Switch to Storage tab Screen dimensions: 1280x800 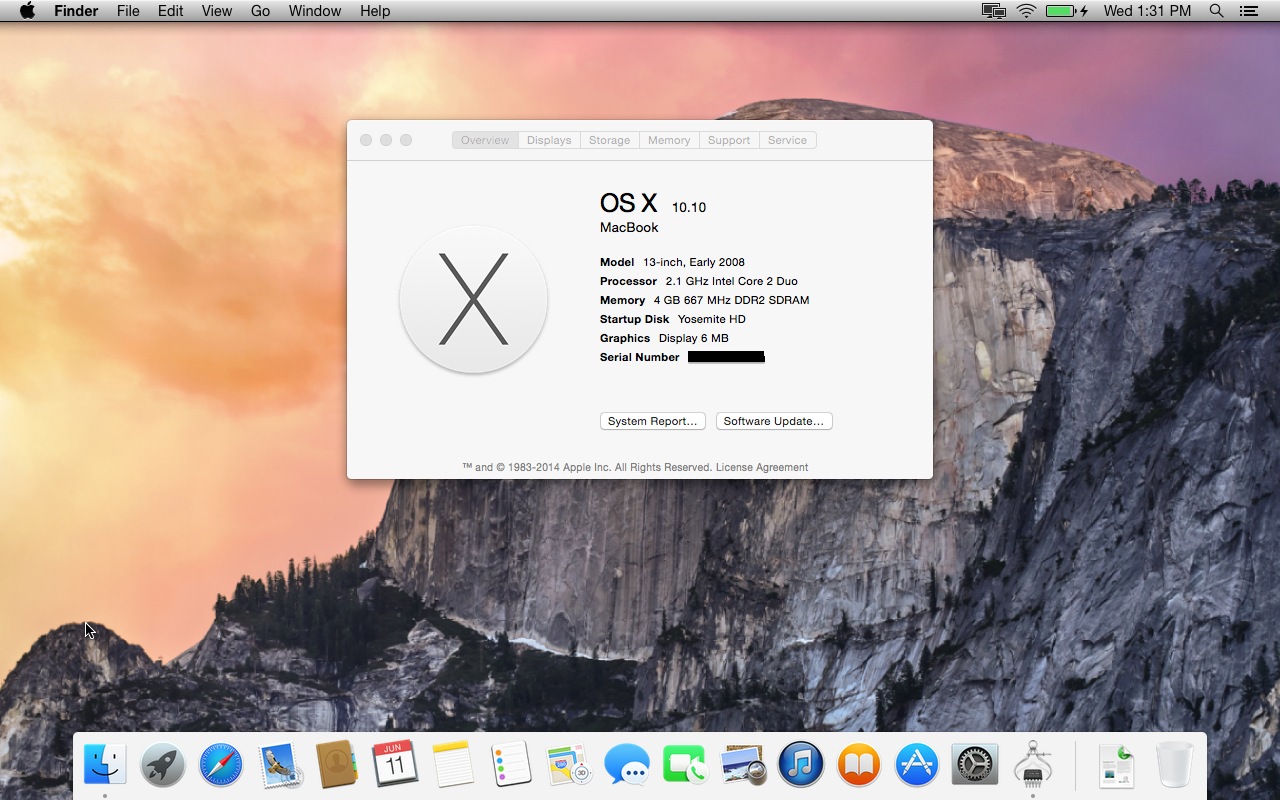(x=609, y=140)
